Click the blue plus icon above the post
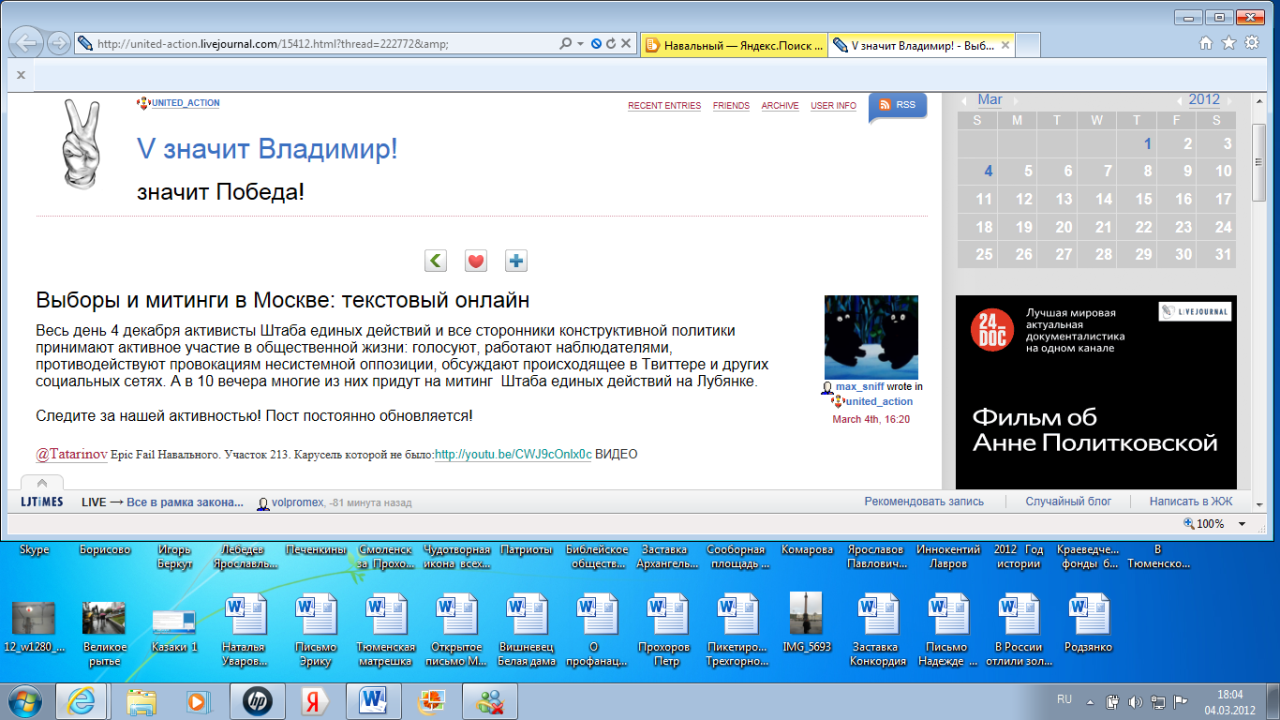The width and height of the screenshot is (1280, 720). pos(516,261)
